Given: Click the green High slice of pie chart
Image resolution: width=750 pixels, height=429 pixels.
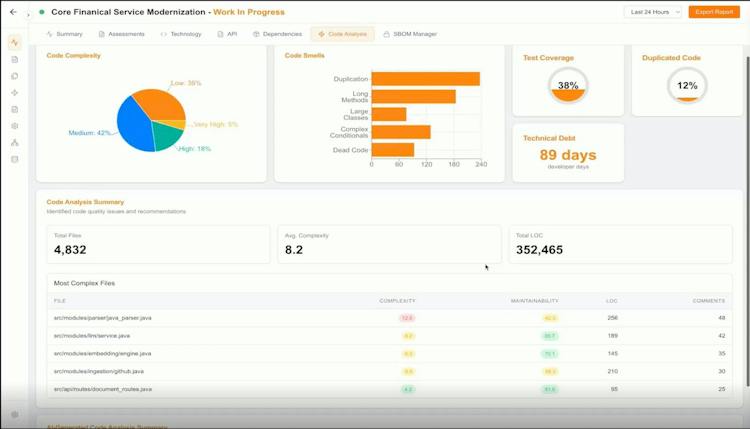Looking at the screenshot, I should [x=165, y=136].
